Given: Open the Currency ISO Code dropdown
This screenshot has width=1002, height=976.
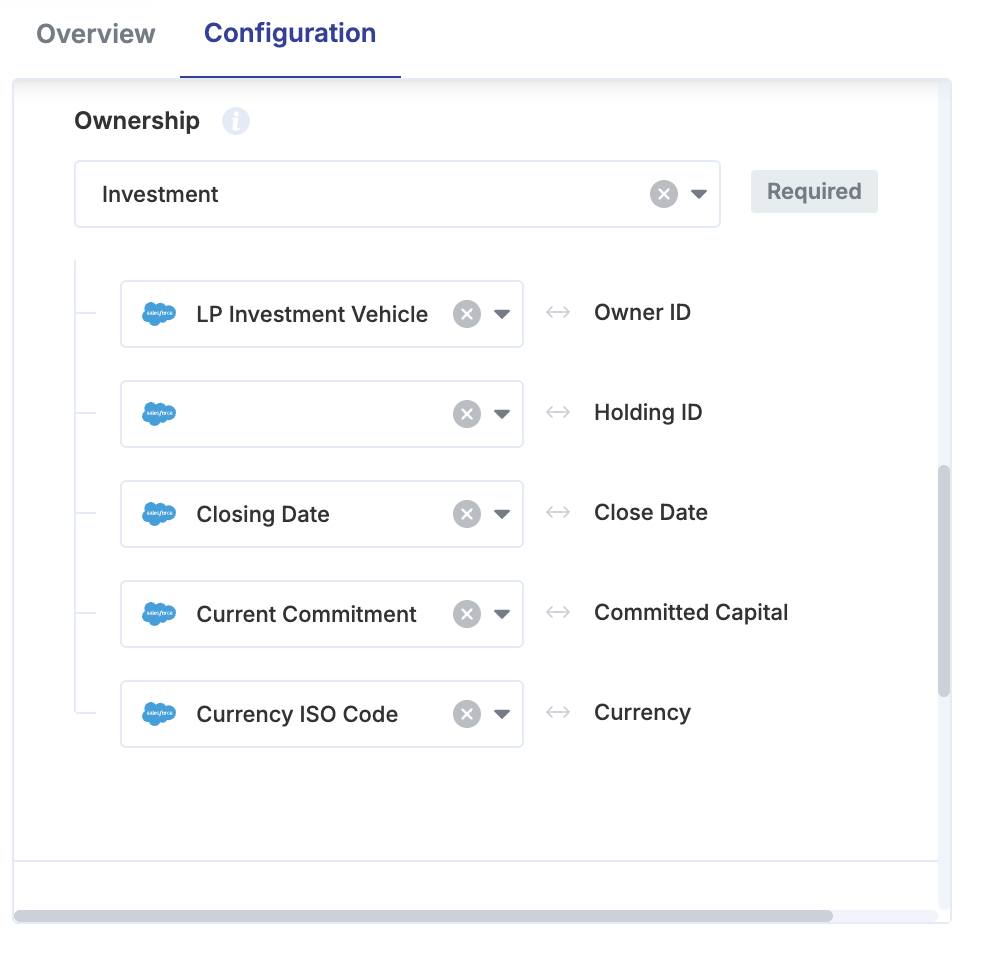Looking at the screenshot, I should tap(502, 713).
